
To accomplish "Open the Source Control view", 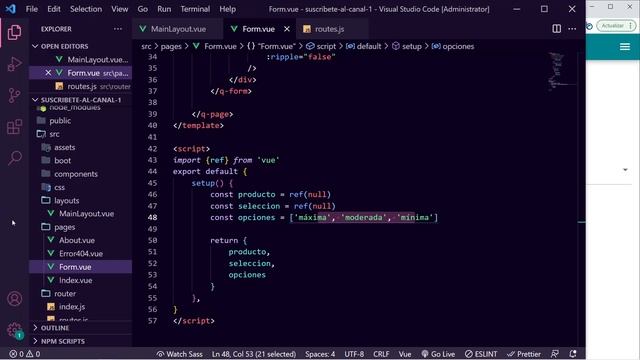I will tap(14, 96).
